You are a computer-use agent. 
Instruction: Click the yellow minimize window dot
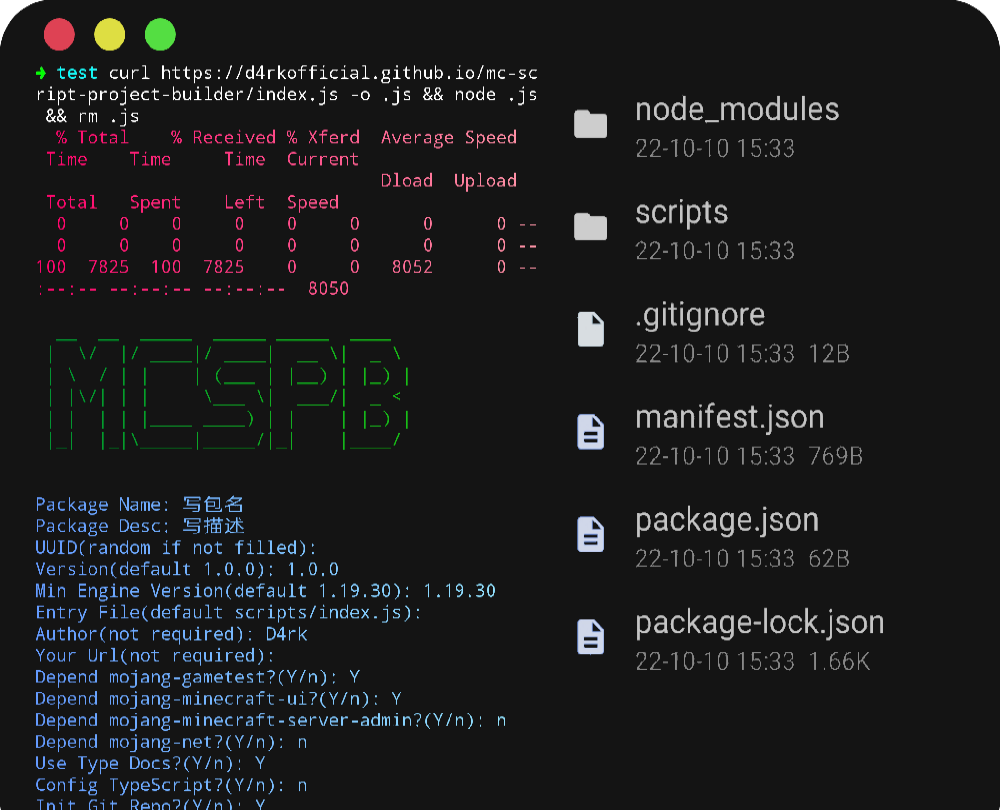click(x=110, y=34)
